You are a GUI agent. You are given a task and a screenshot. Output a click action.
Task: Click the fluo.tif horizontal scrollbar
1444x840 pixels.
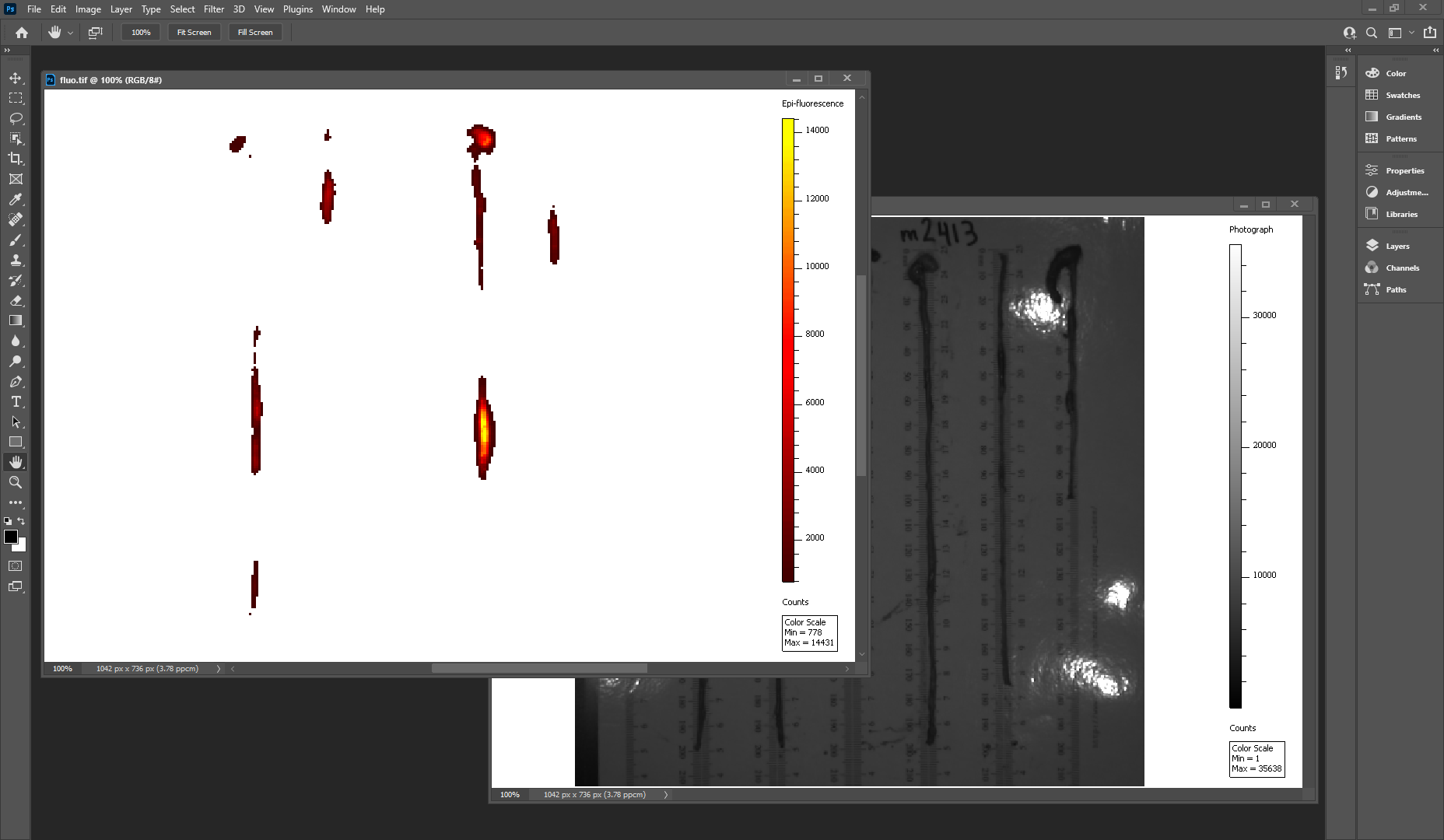pyautogui.click(x=538, y=668)
